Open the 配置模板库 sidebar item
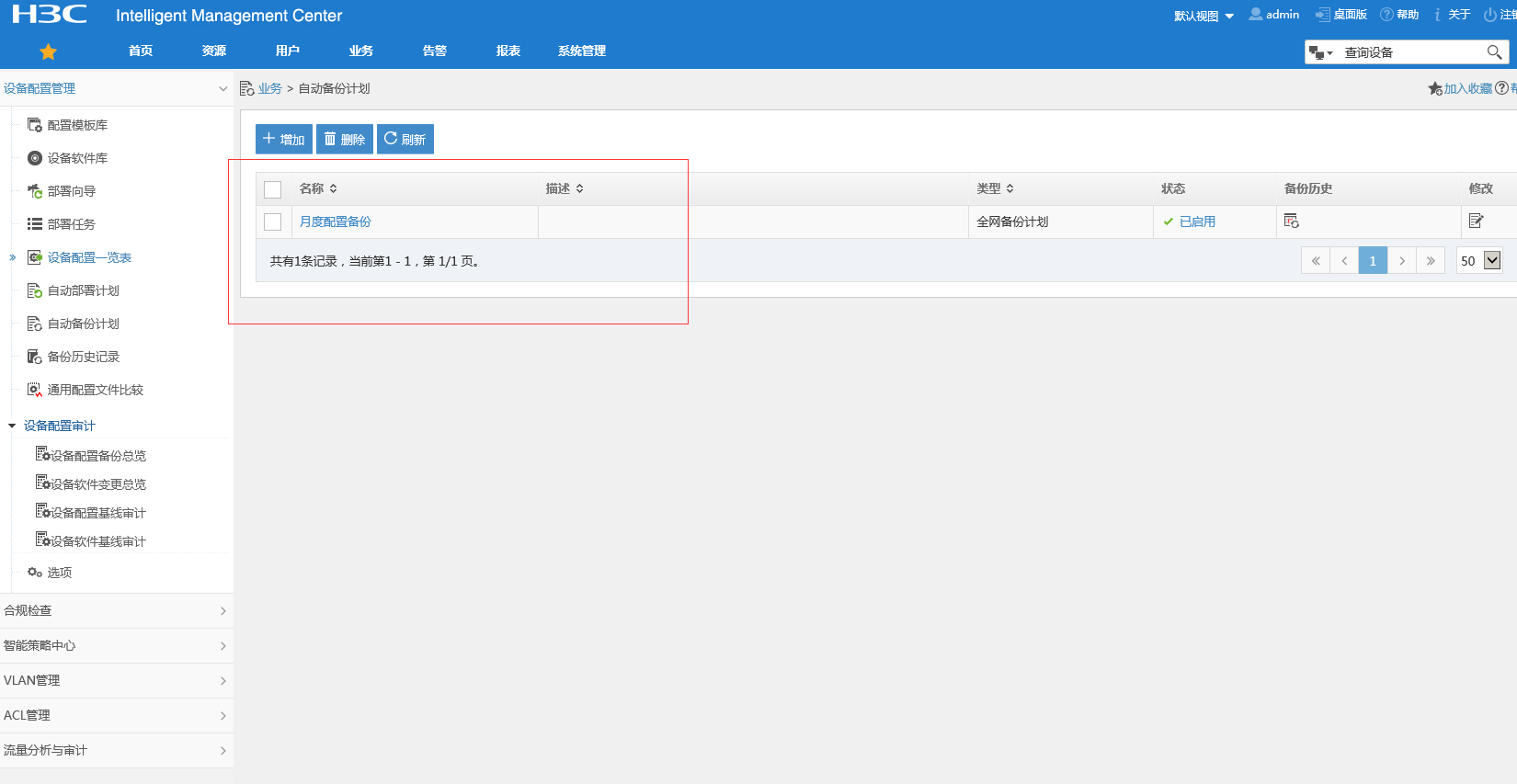Image resolution: width=1517 pixels, height=784 pixels. [77, 125]
